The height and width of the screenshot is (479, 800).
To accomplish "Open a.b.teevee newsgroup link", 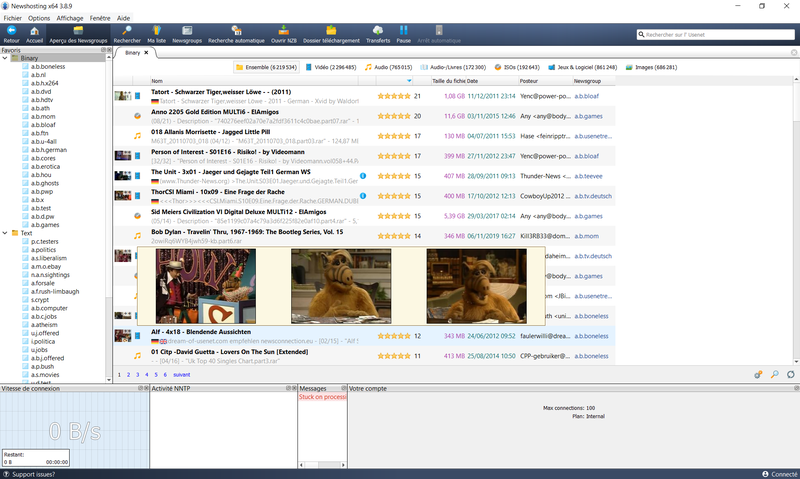I will click(588, 176).
